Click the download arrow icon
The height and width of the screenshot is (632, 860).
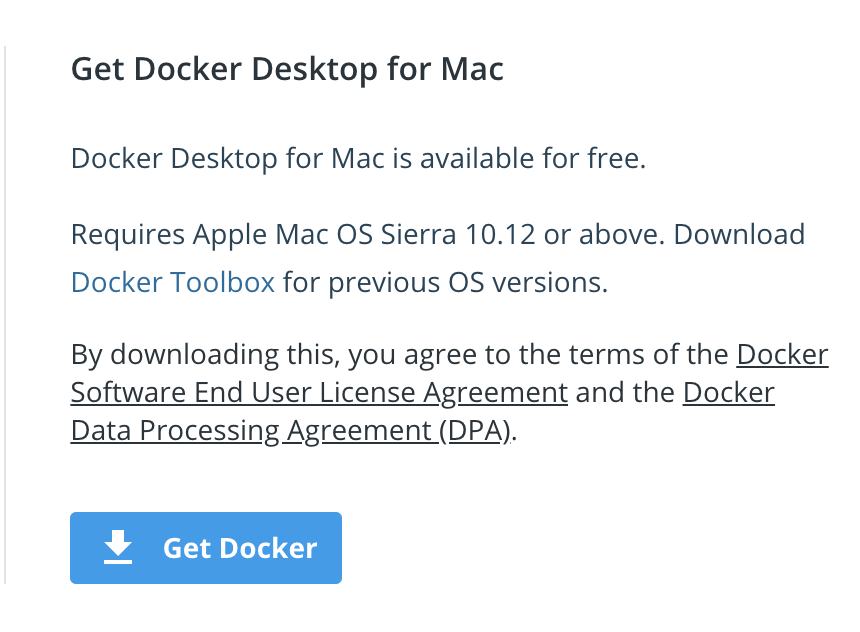[118, 547]
